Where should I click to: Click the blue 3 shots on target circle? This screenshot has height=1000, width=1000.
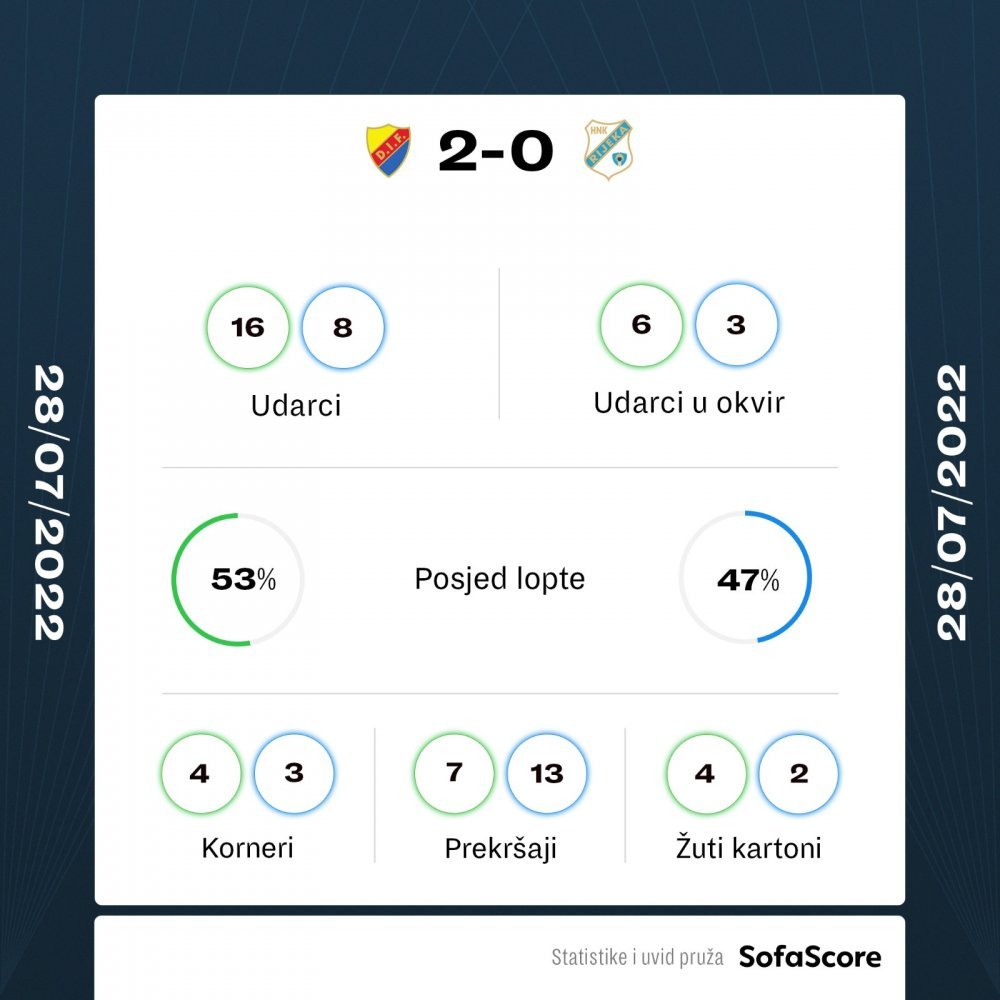click(x=736, y=325)
